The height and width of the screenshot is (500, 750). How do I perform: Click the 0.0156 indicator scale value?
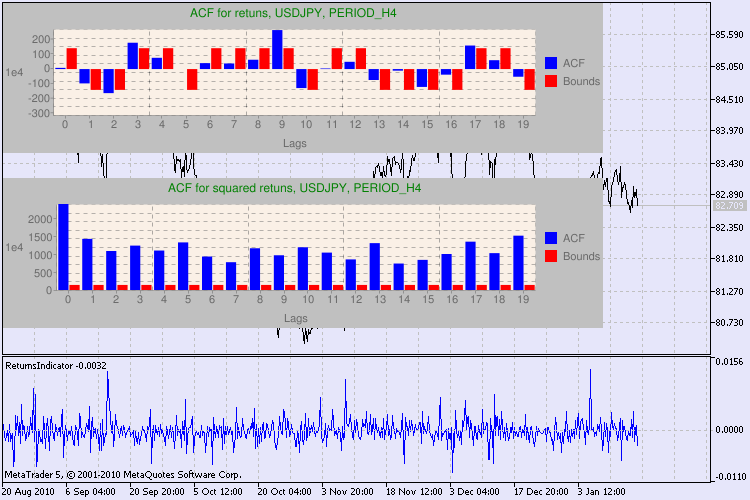click(729, 362)
